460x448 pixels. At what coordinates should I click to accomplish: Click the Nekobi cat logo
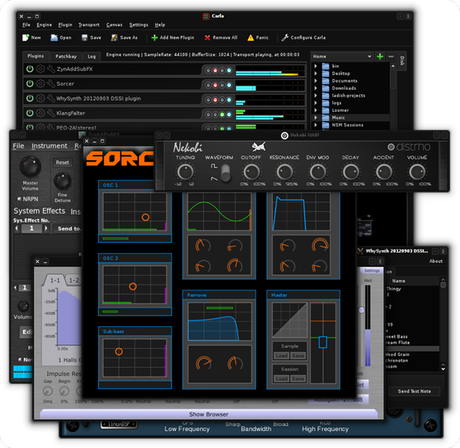259,146
